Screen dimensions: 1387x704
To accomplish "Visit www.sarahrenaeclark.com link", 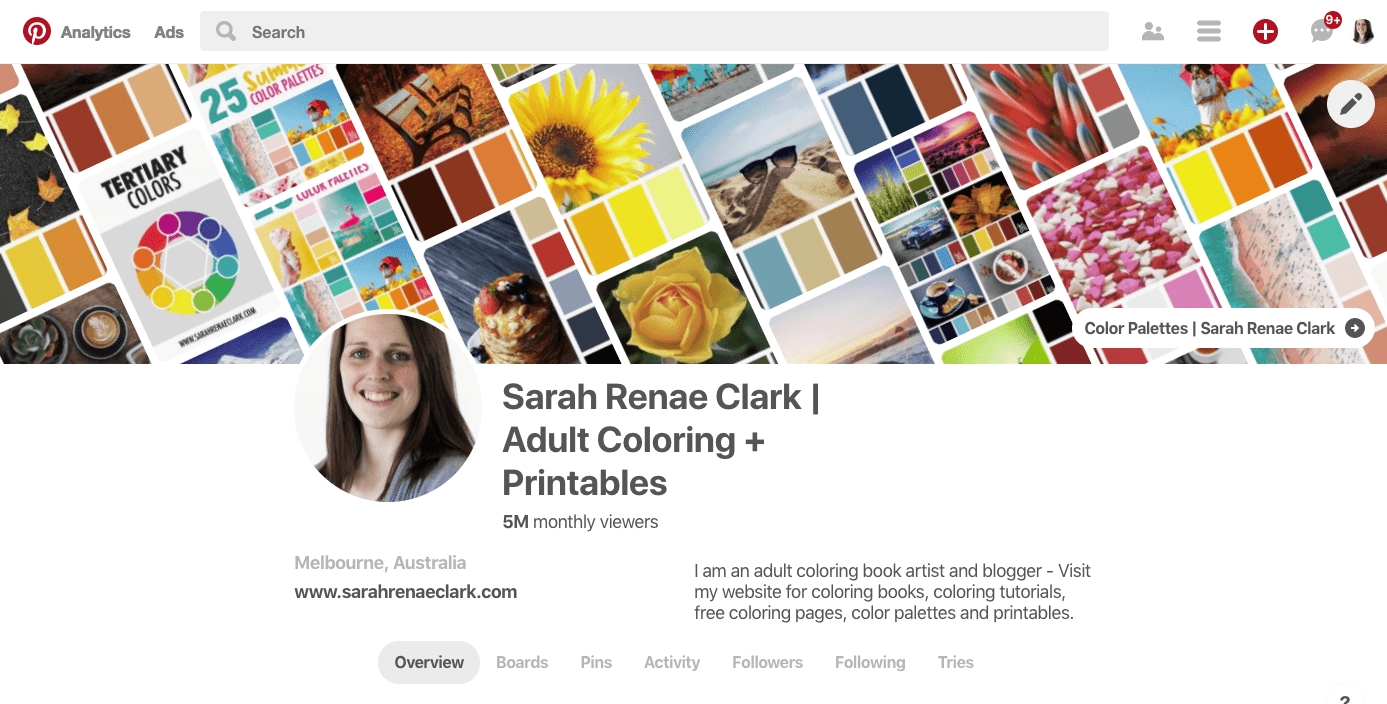I will (406, 592).
